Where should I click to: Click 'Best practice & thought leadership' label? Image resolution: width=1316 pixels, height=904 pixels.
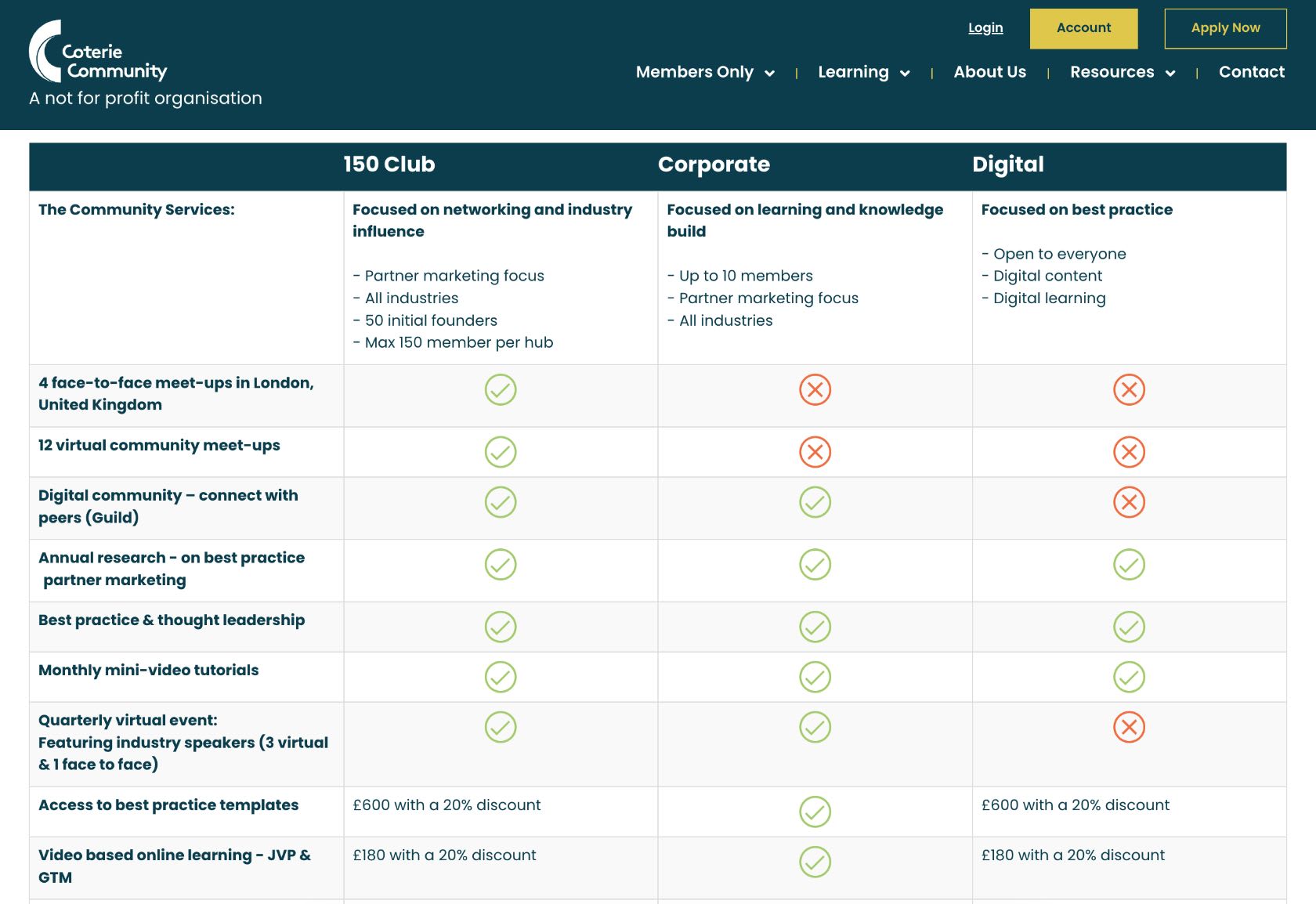point(172,620)
